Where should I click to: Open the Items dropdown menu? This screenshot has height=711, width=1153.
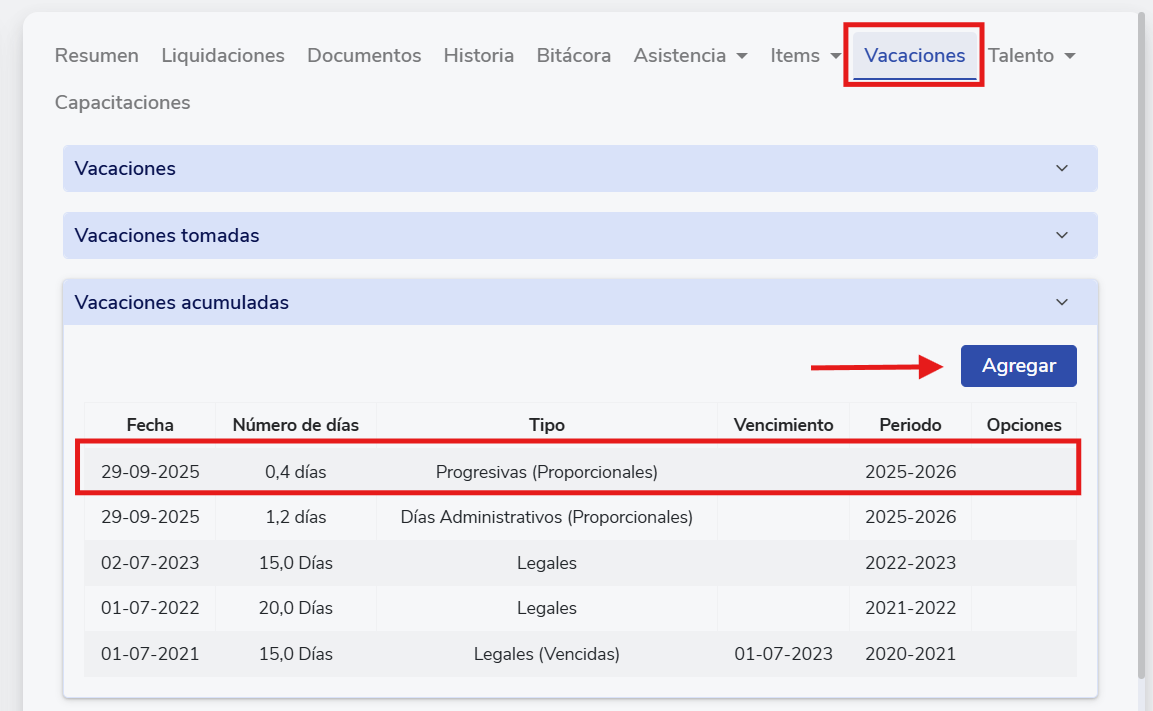click(805, 56)
